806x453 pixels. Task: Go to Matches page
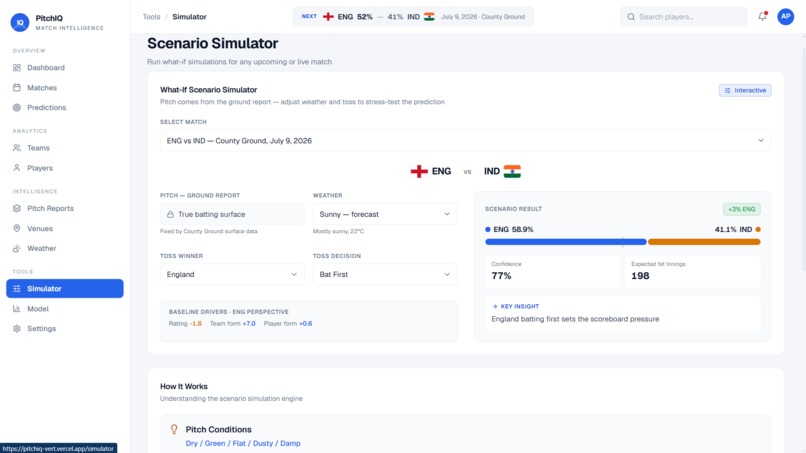65,87
